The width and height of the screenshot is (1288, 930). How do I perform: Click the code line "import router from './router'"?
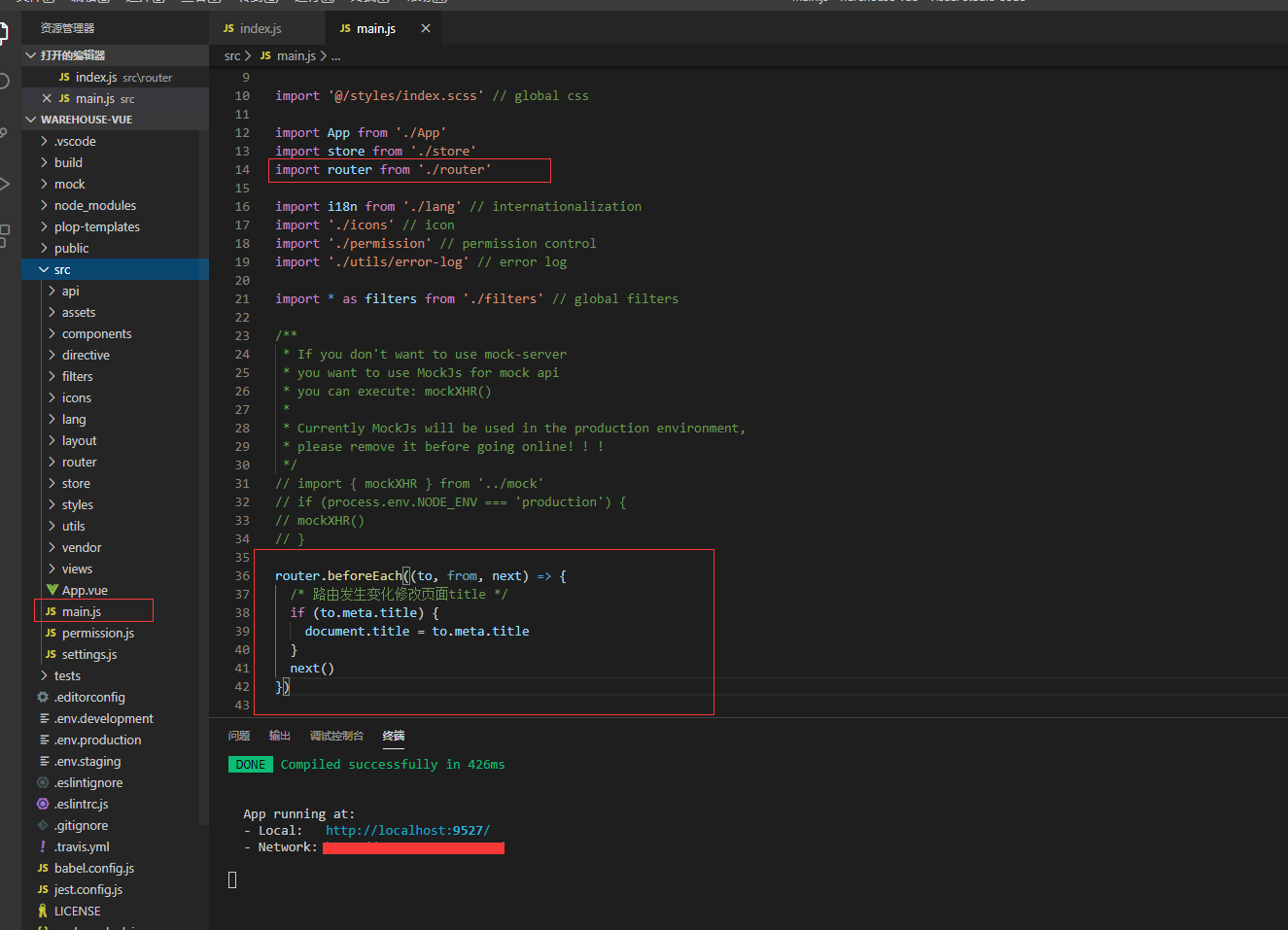(383, 169)
